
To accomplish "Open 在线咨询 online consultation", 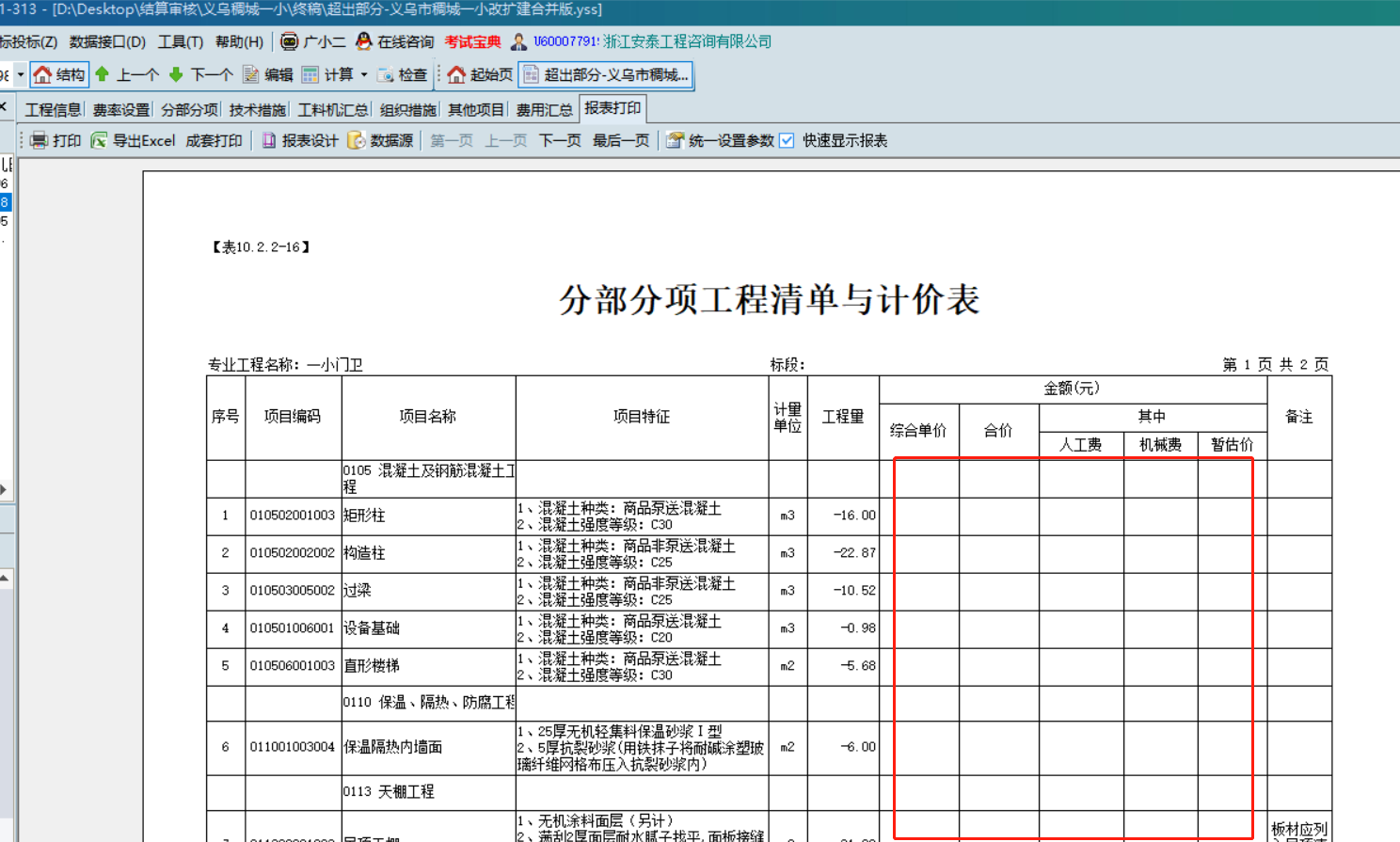I will coord(395,41).
